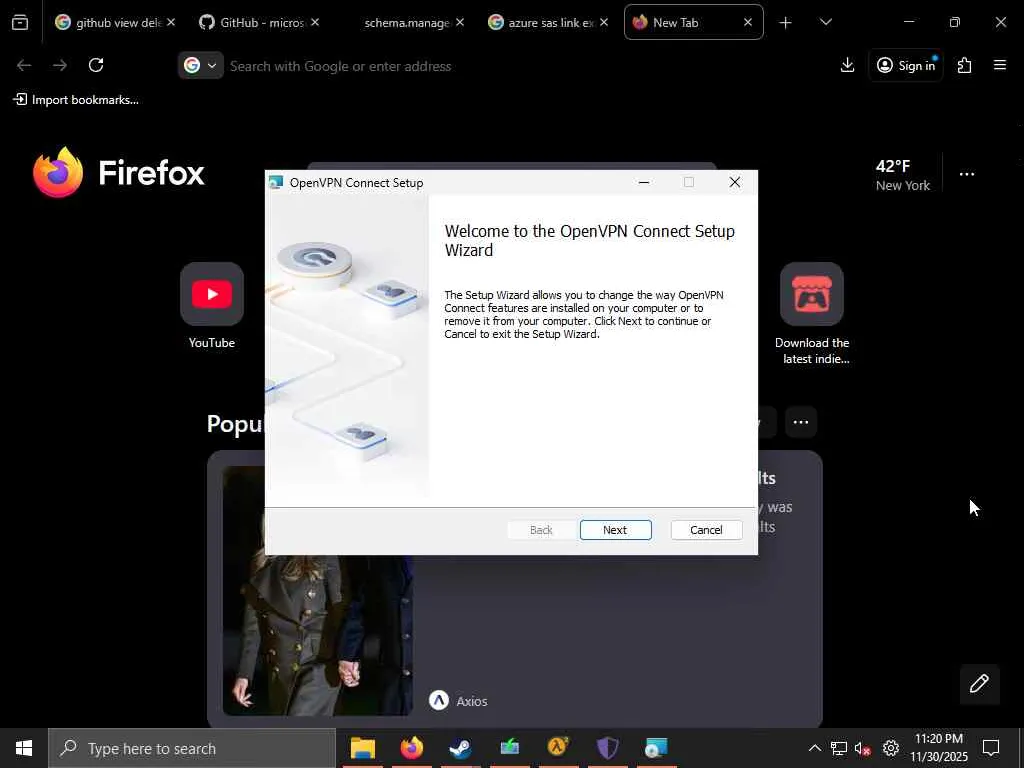Close the 'GitHub - micros' tab

point(315,22)
